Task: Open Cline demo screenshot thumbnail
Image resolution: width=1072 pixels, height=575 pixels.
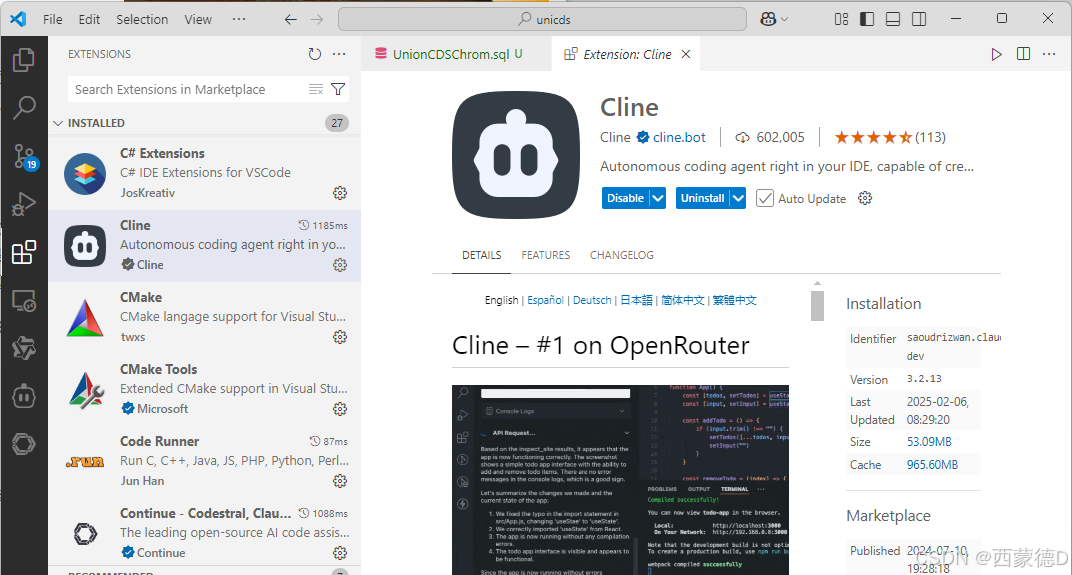Action: coord(620,480)
